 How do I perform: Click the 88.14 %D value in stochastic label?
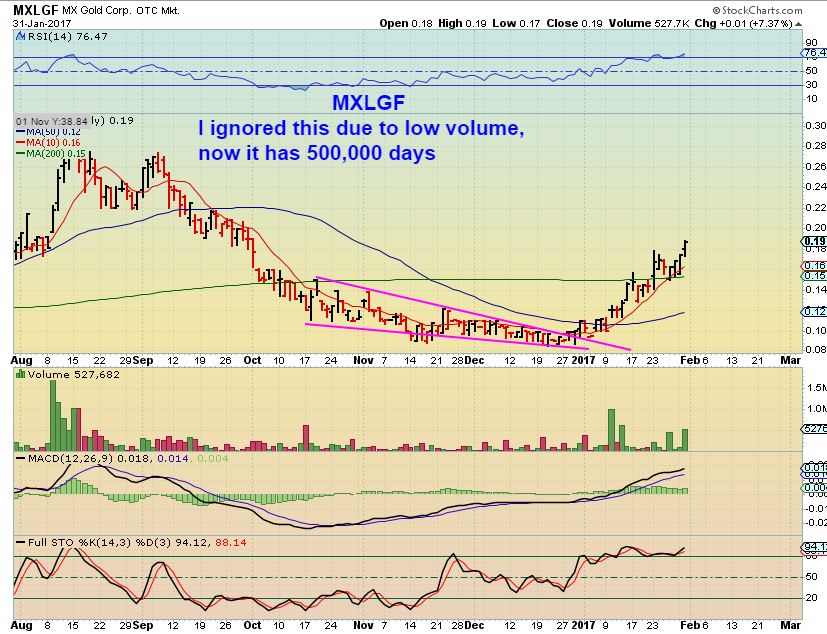tap(230, 542)
